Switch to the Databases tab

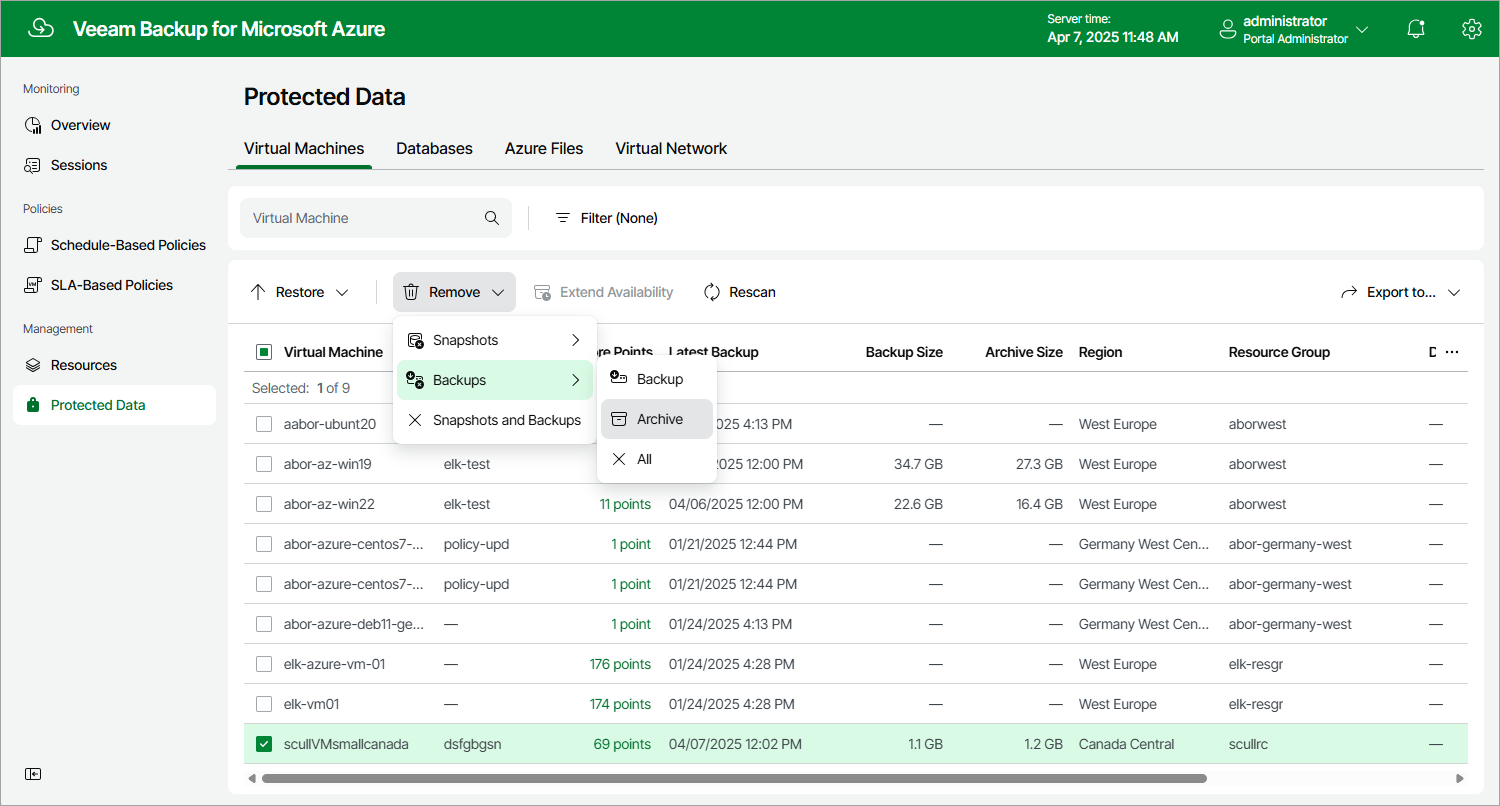tap(434, 148)
